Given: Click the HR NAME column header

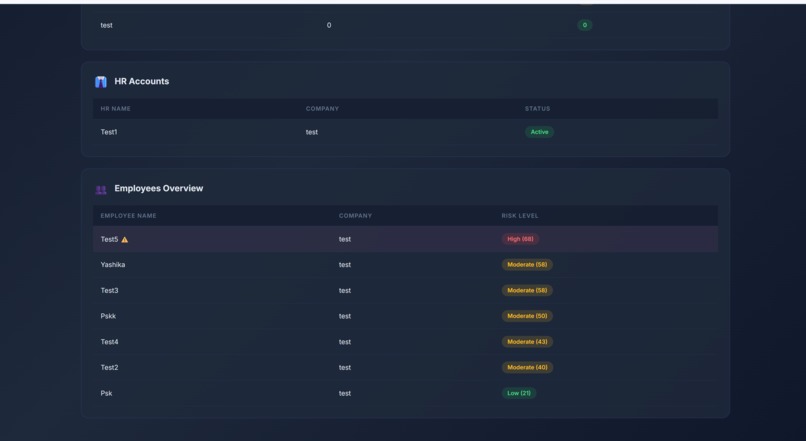Looking at the screenshot, I should [115, 109].
